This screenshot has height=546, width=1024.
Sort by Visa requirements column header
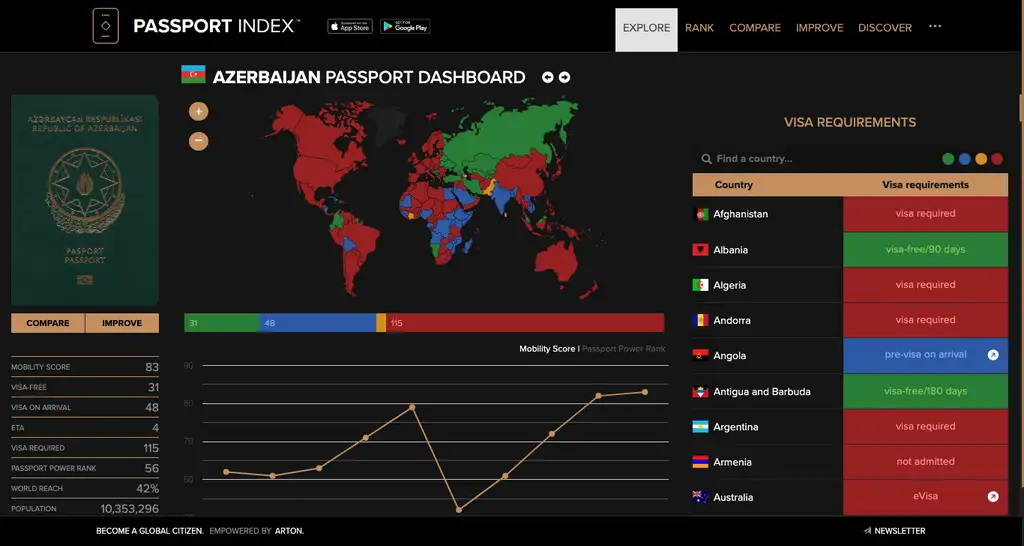(925, 185)
